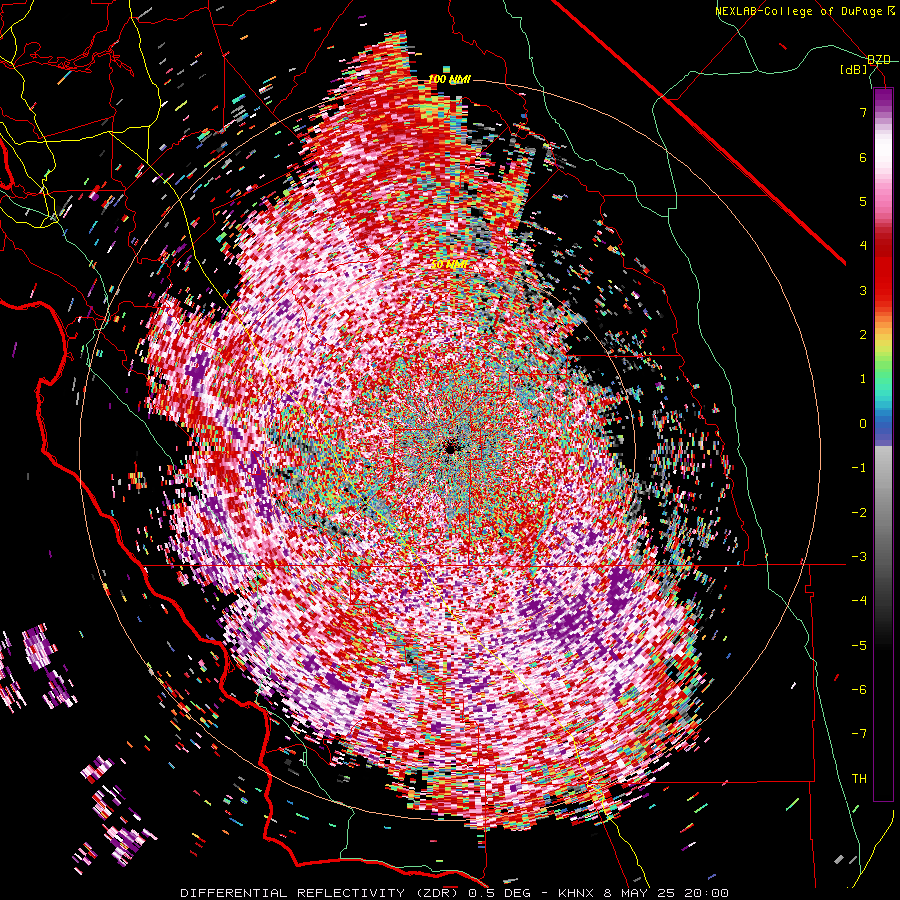This screenshot has width=900, height=900.
Task: Click the 6 value on color scale
Action: 863,157
